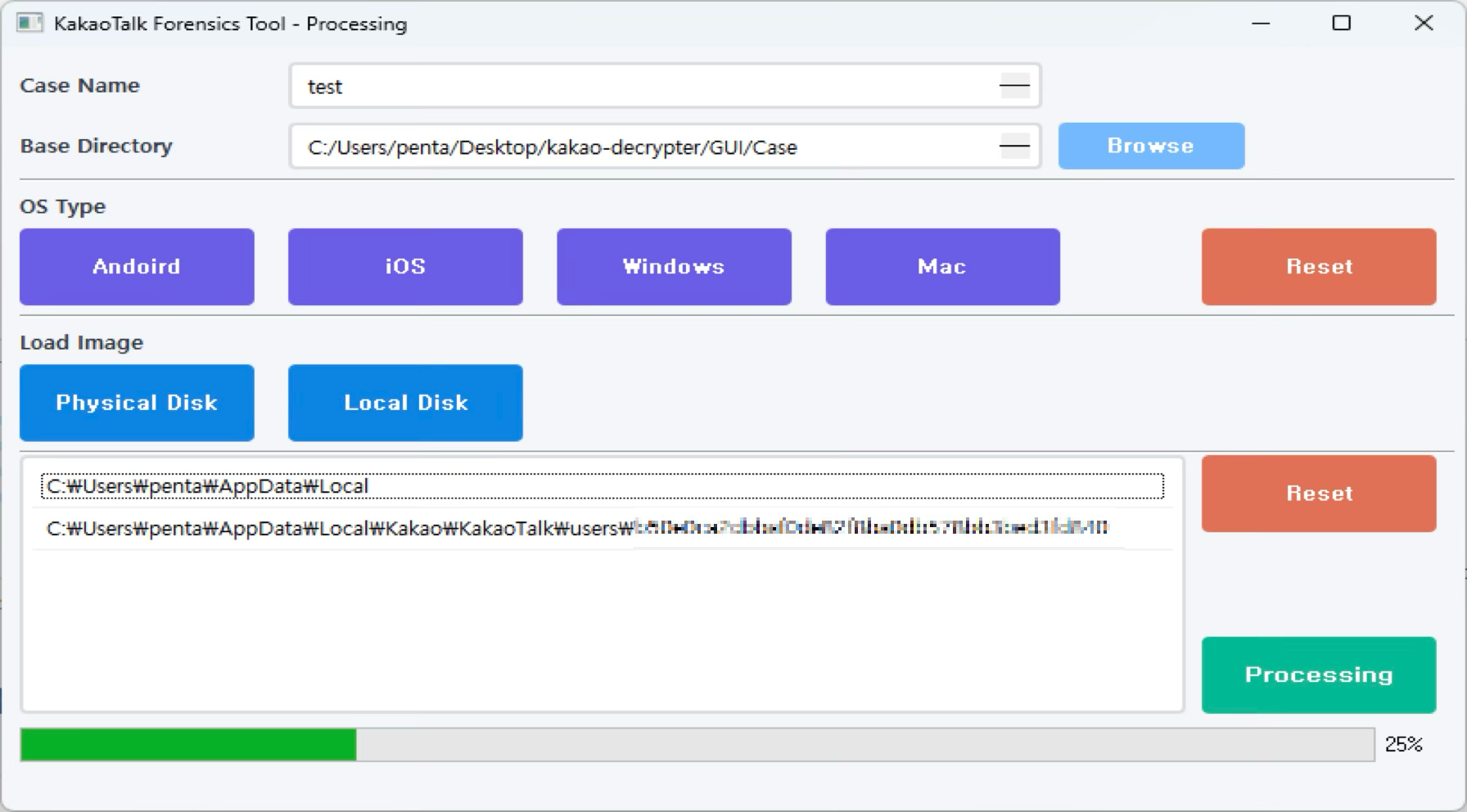Load image from Physical Disk

(x=137, y=403)
